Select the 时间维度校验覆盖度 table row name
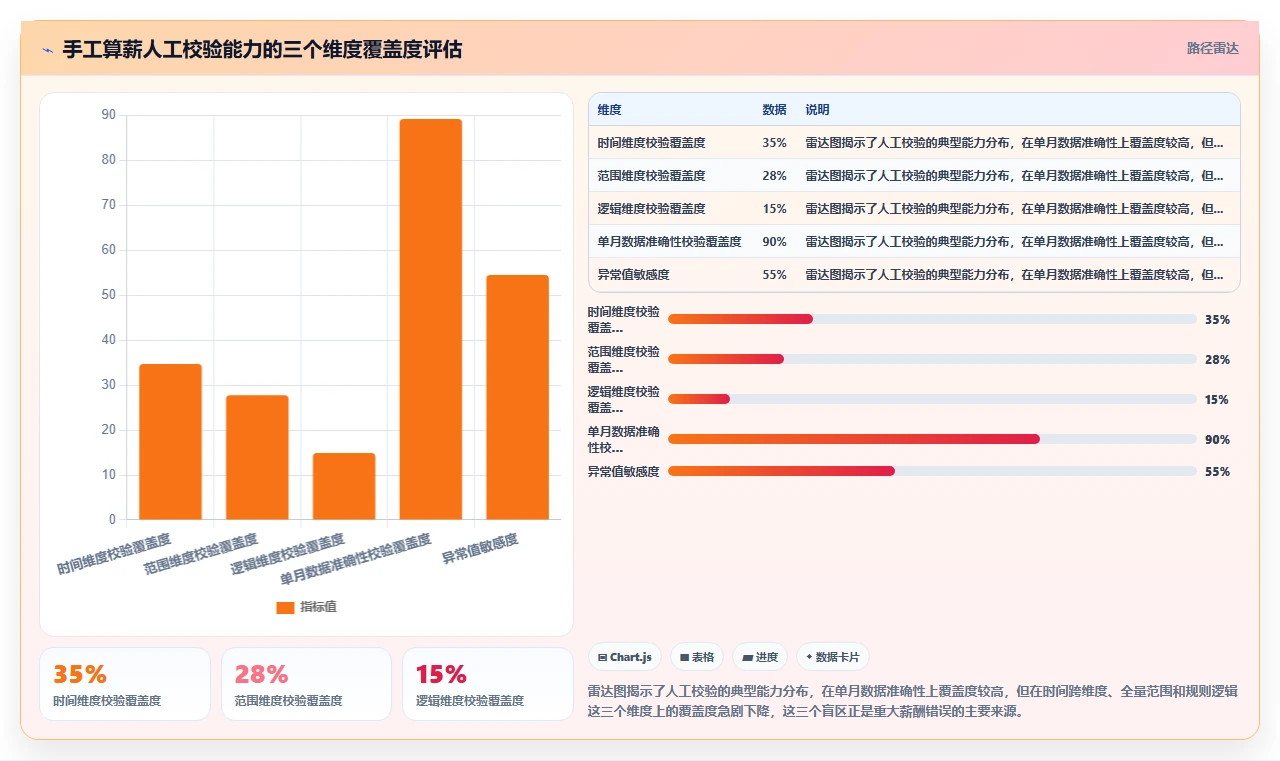This screenshot has height=761, width=1280. (651, 143)
